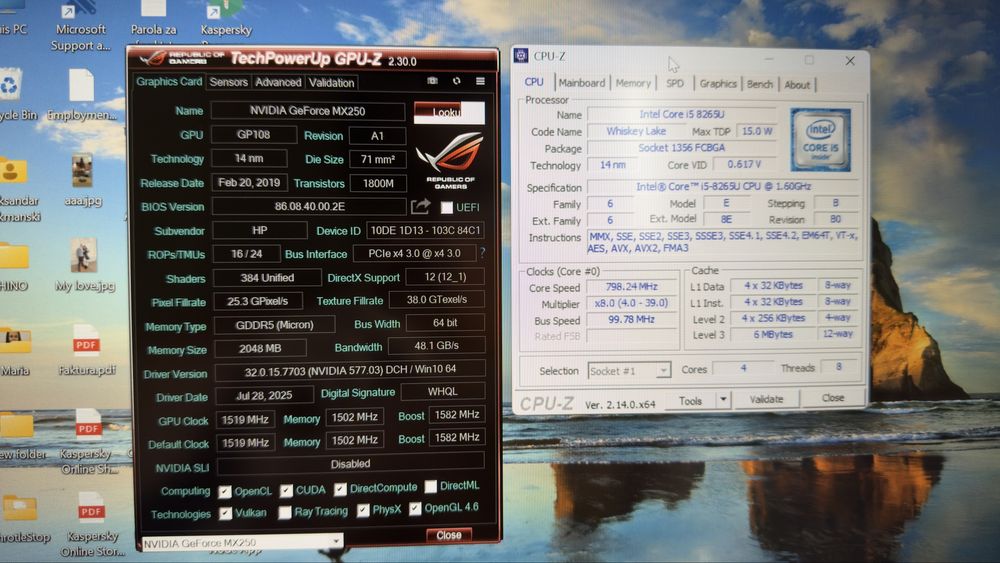Click the Memory Size value 2048 MB

coord(260,348)
